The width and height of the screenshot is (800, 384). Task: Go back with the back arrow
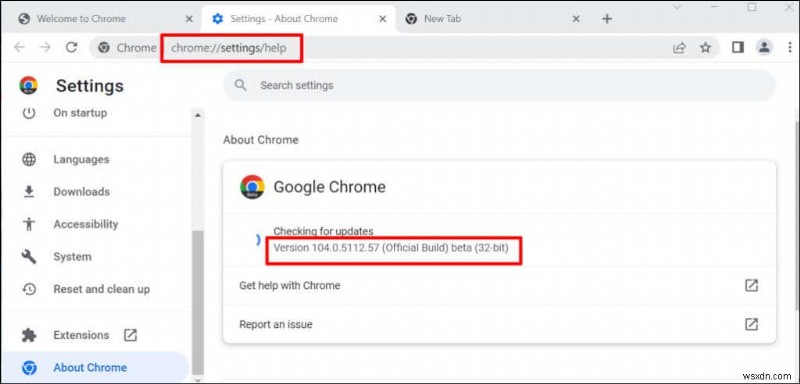tap(19, 47)
